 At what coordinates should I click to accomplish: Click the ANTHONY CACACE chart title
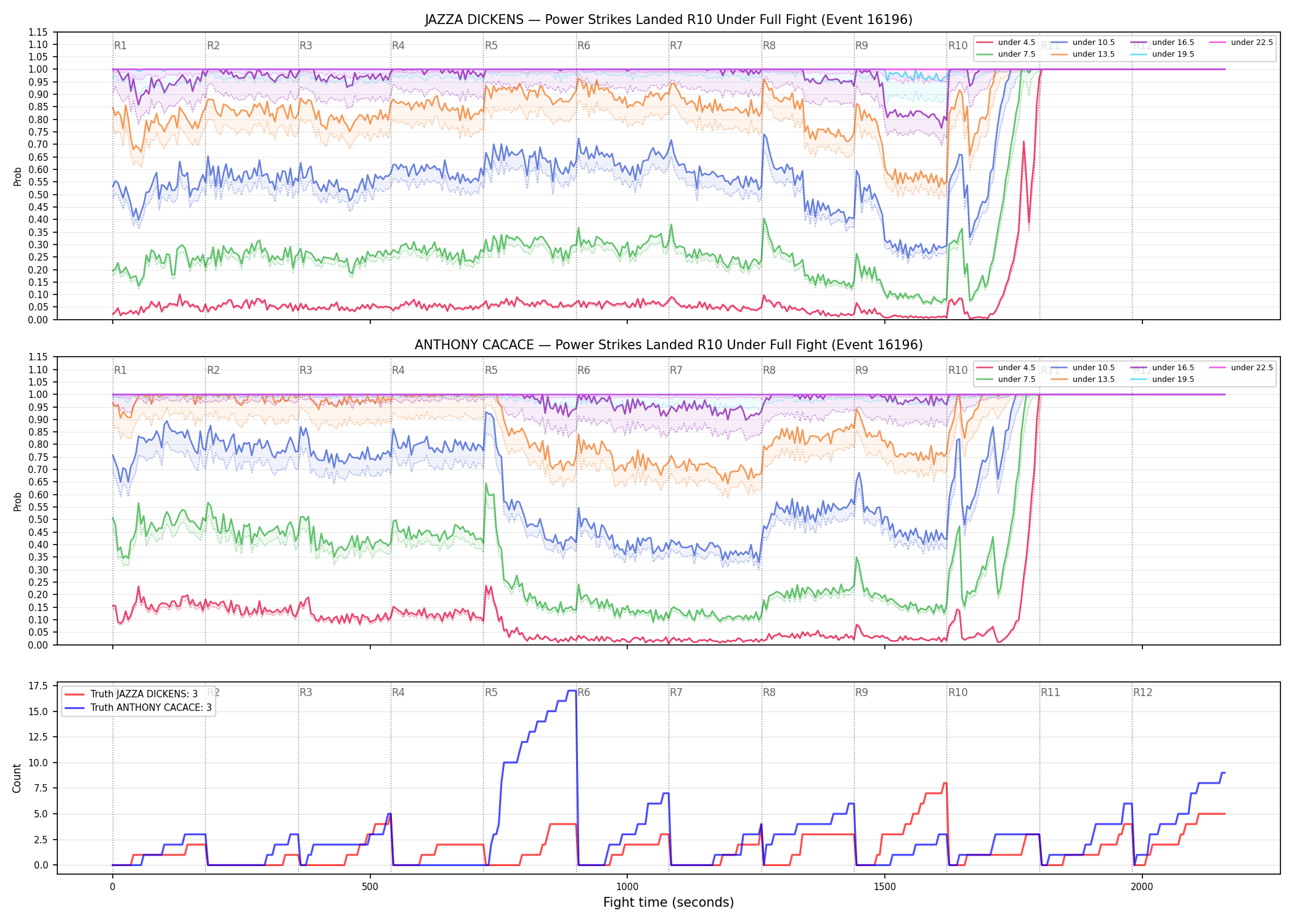point(669,345)
